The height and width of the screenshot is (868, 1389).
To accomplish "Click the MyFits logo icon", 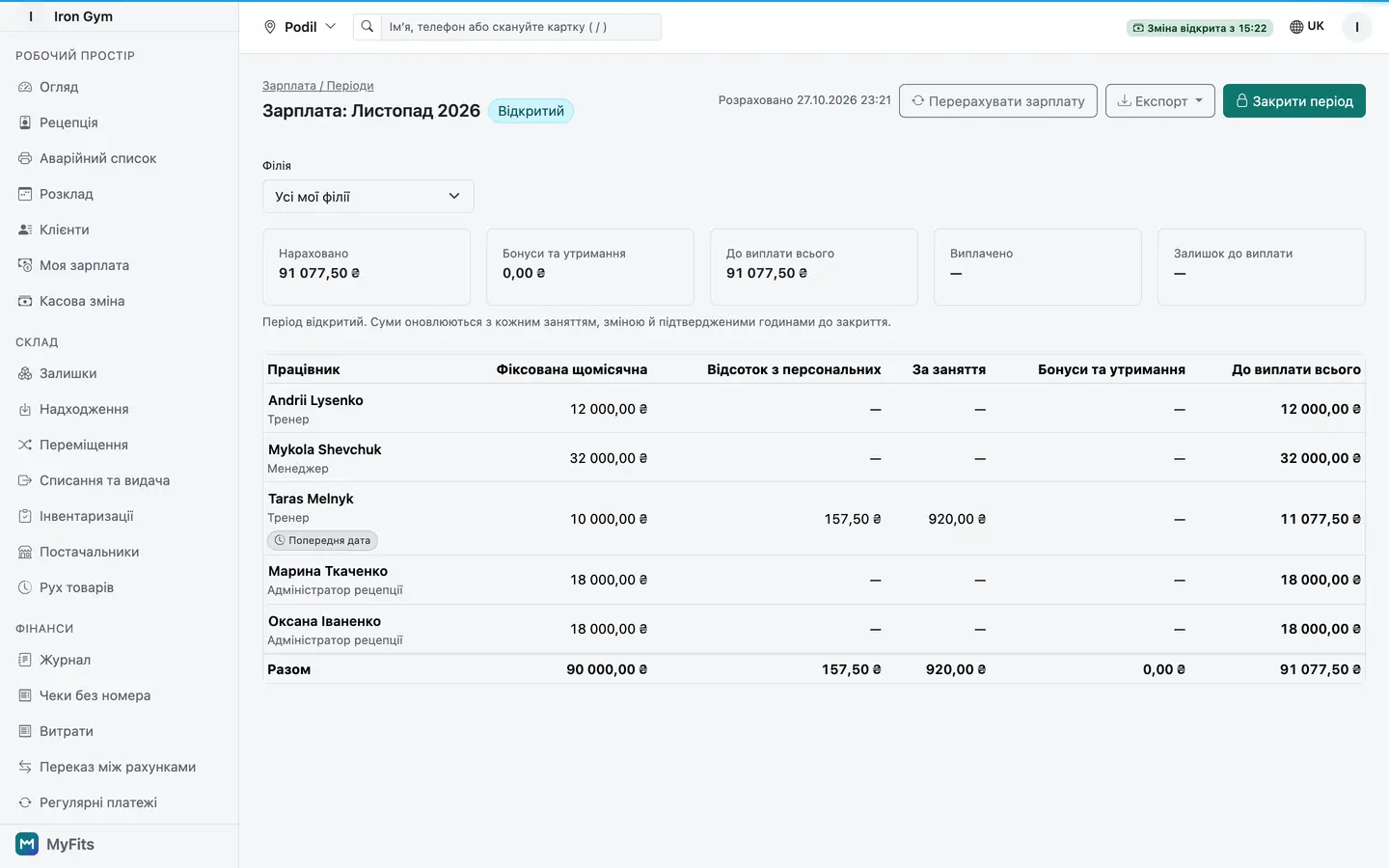I will (x=27, y=844).
